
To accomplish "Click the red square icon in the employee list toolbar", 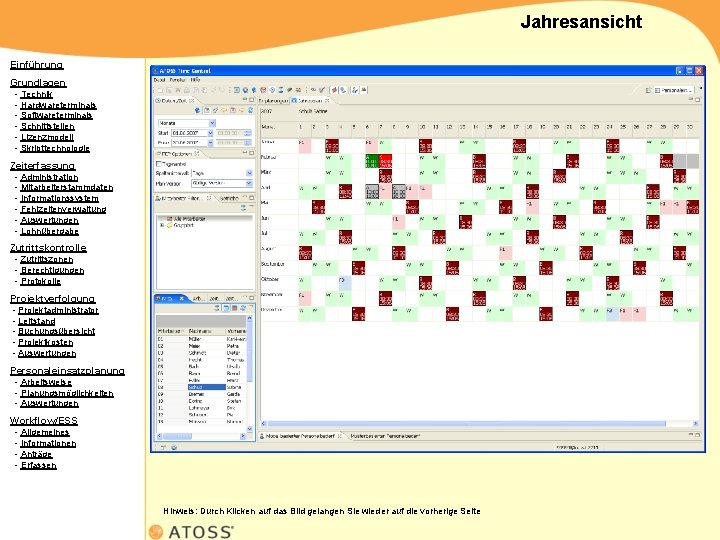I will coord(235,308).
